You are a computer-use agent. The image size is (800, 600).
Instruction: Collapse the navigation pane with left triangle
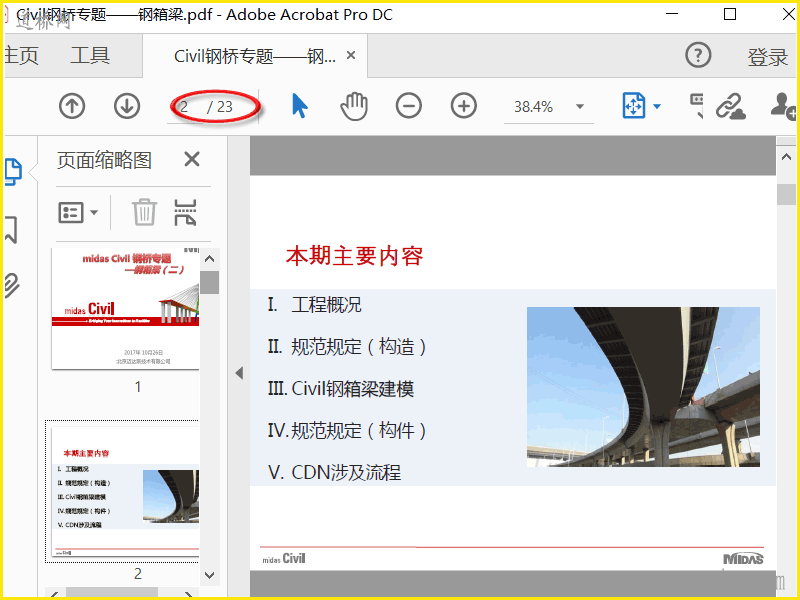coord(239,373)
